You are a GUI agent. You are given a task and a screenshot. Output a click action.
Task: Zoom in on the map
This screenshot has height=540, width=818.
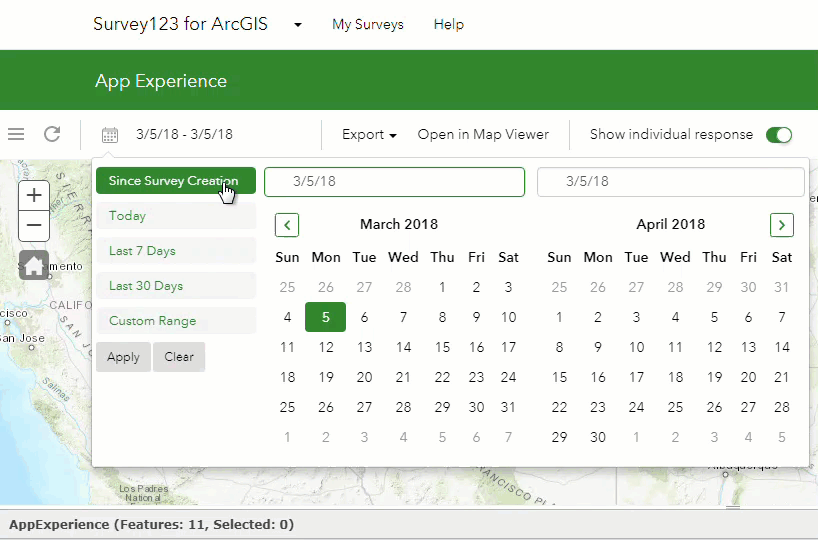coord(34,195)
